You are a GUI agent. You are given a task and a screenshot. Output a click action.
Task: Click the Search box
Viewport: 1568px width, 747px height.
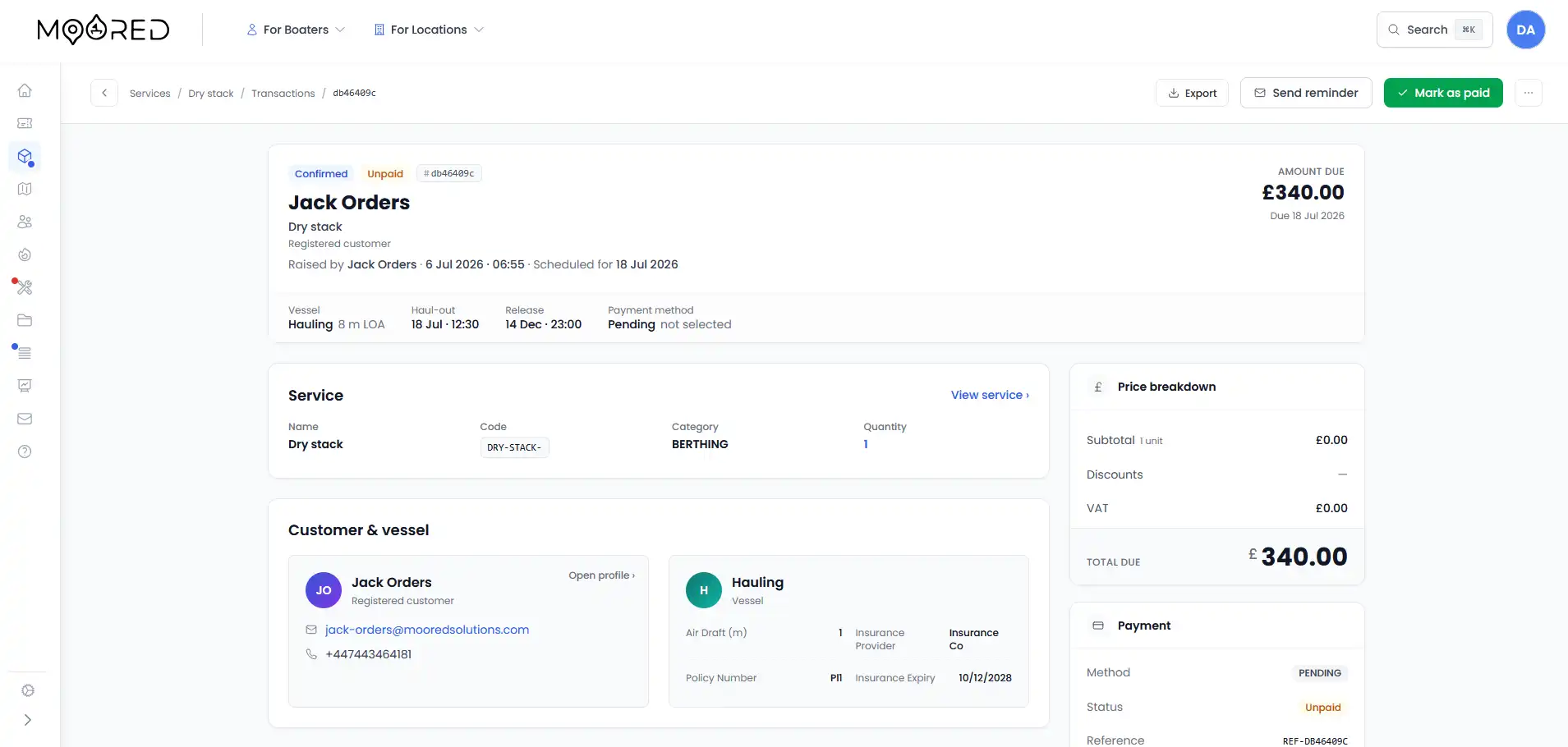coord(1434,30)
